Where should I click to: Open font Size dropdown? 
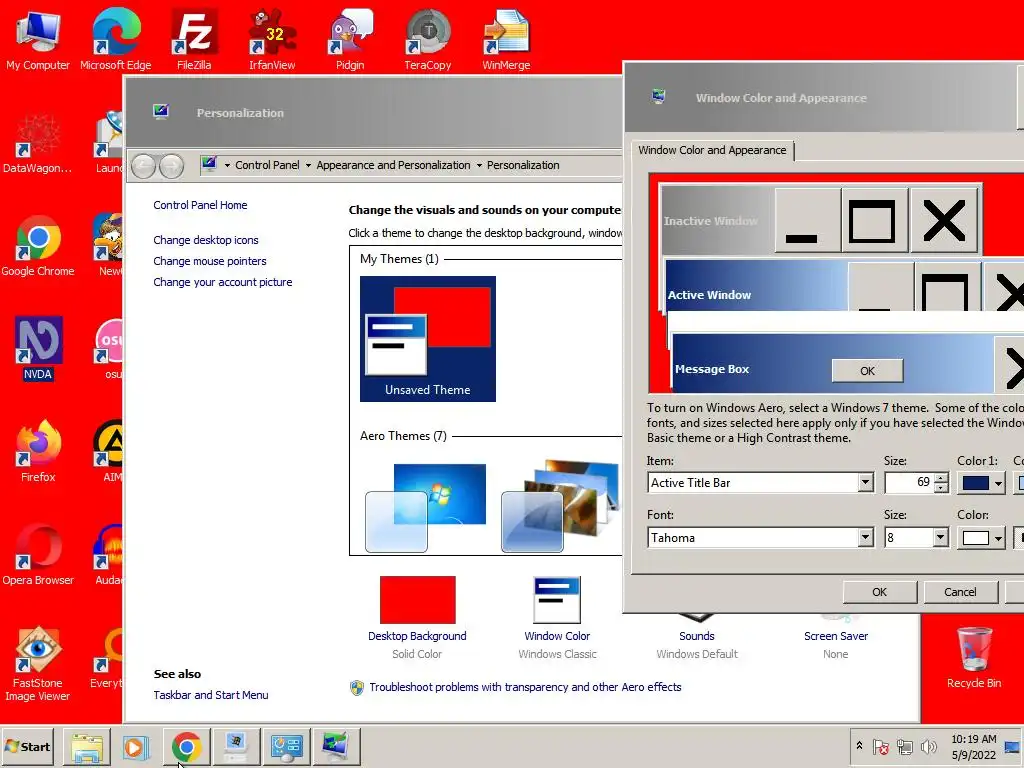(x=940, y=537)
